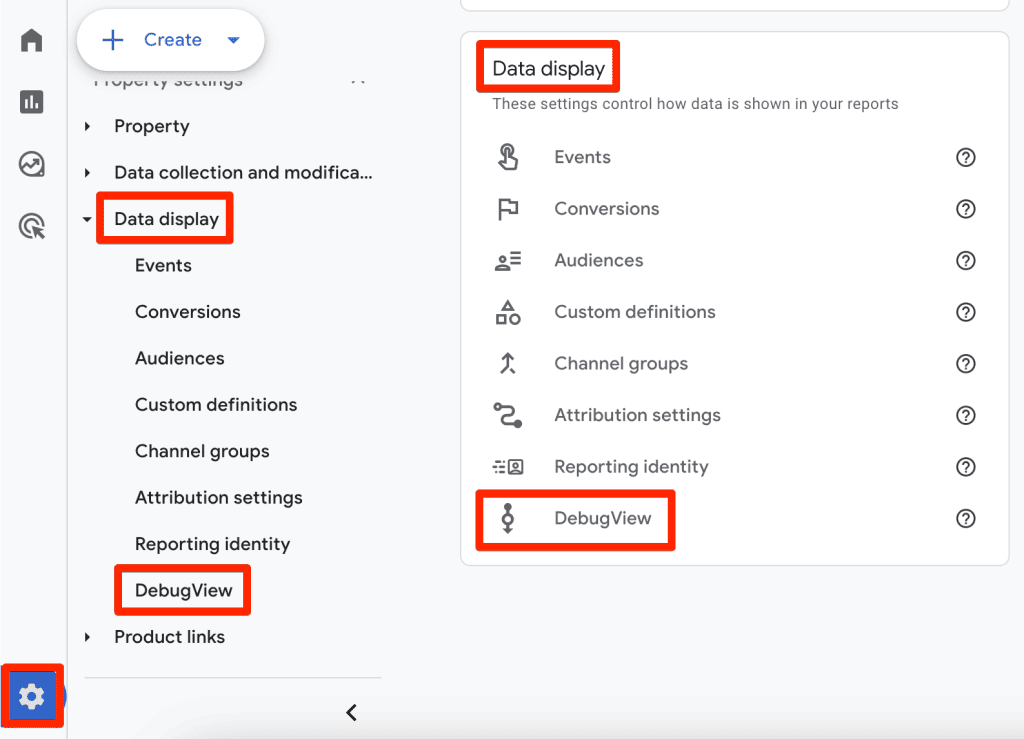Collapse the sidebar with the left chevron
This screenshot has height=739, width=1024.
pos(351,712)
